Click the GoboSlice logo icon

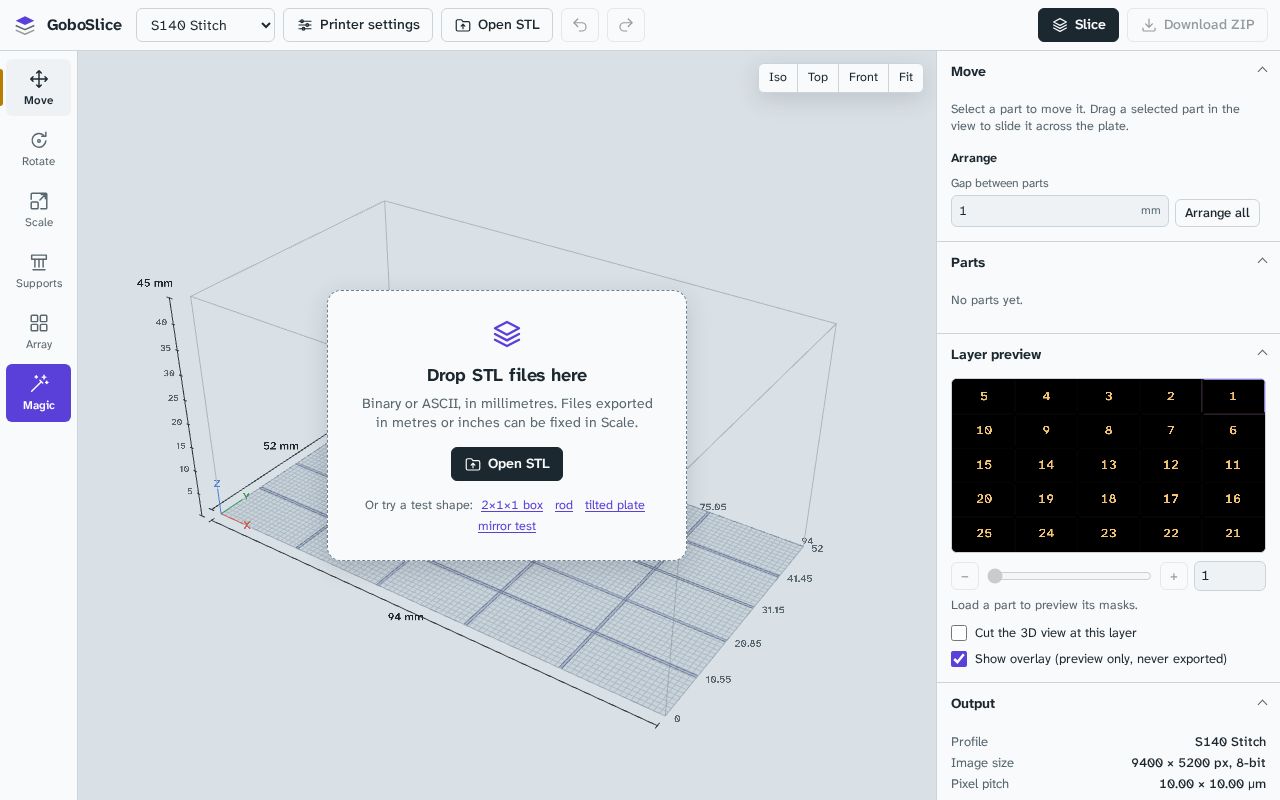pos(25,25)
